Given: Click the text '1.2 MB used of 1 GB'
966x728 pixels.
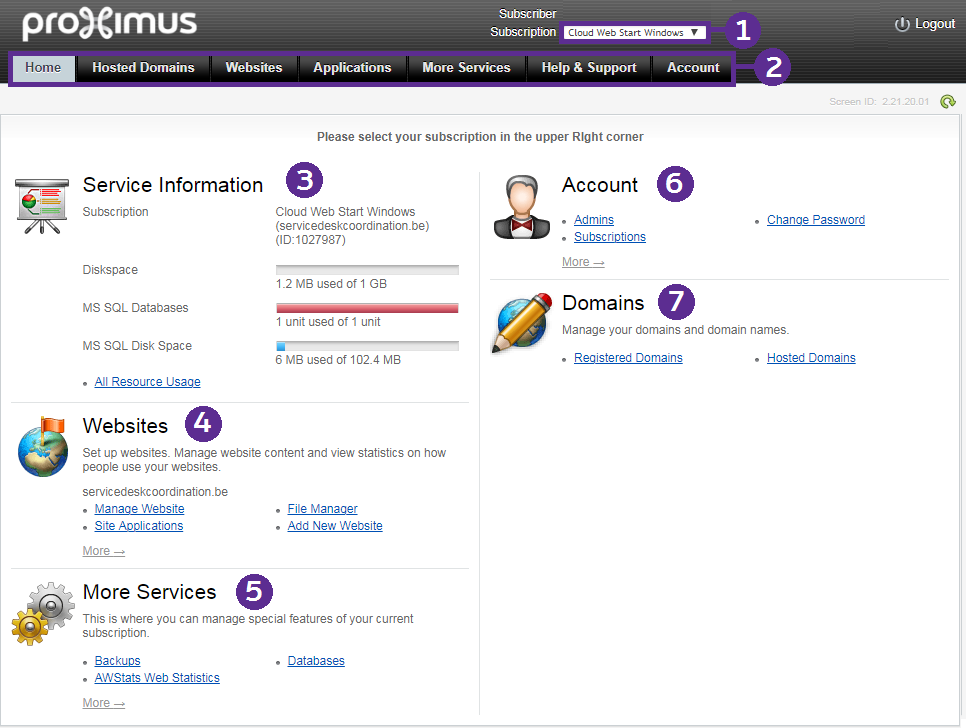Looking at the screenshot, I should click(331, 284).
